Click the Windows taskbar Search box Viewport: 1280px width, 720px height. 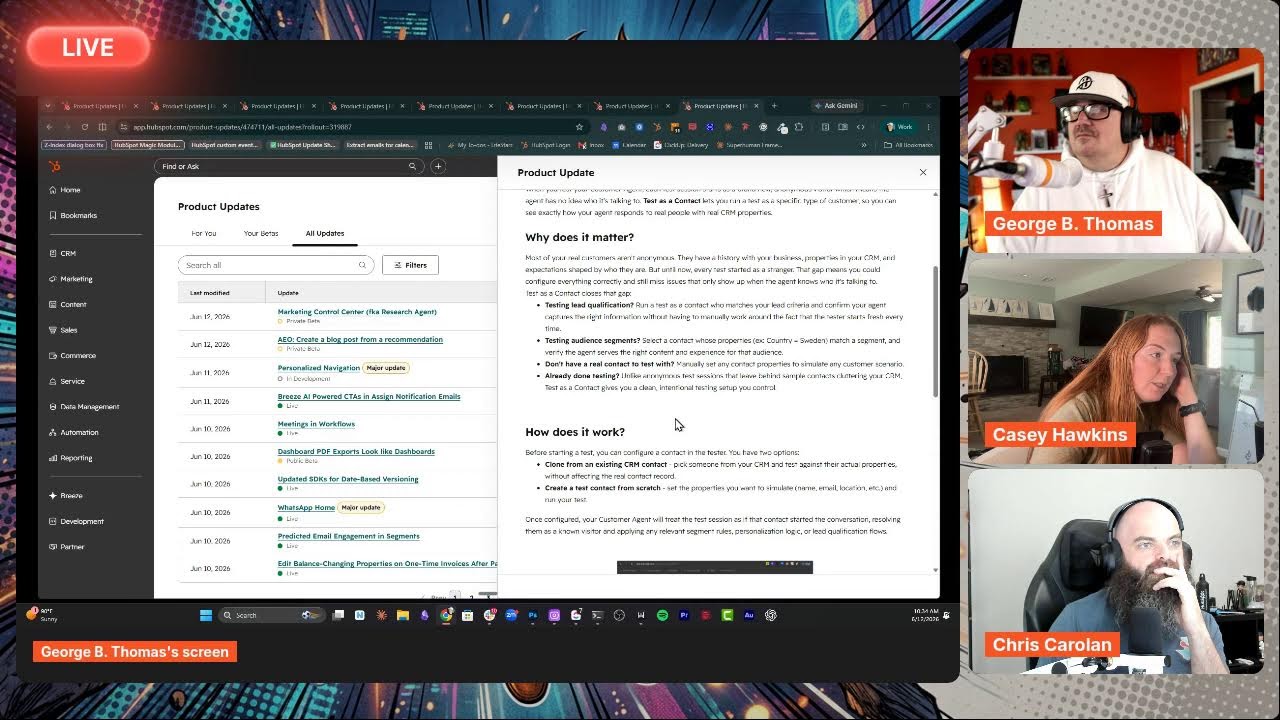coord(272,615)
